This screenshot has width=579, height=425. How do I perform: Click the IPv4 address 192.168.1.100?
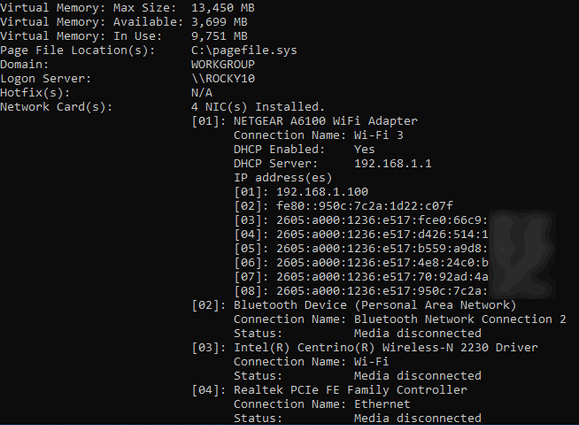pos(322,192)
